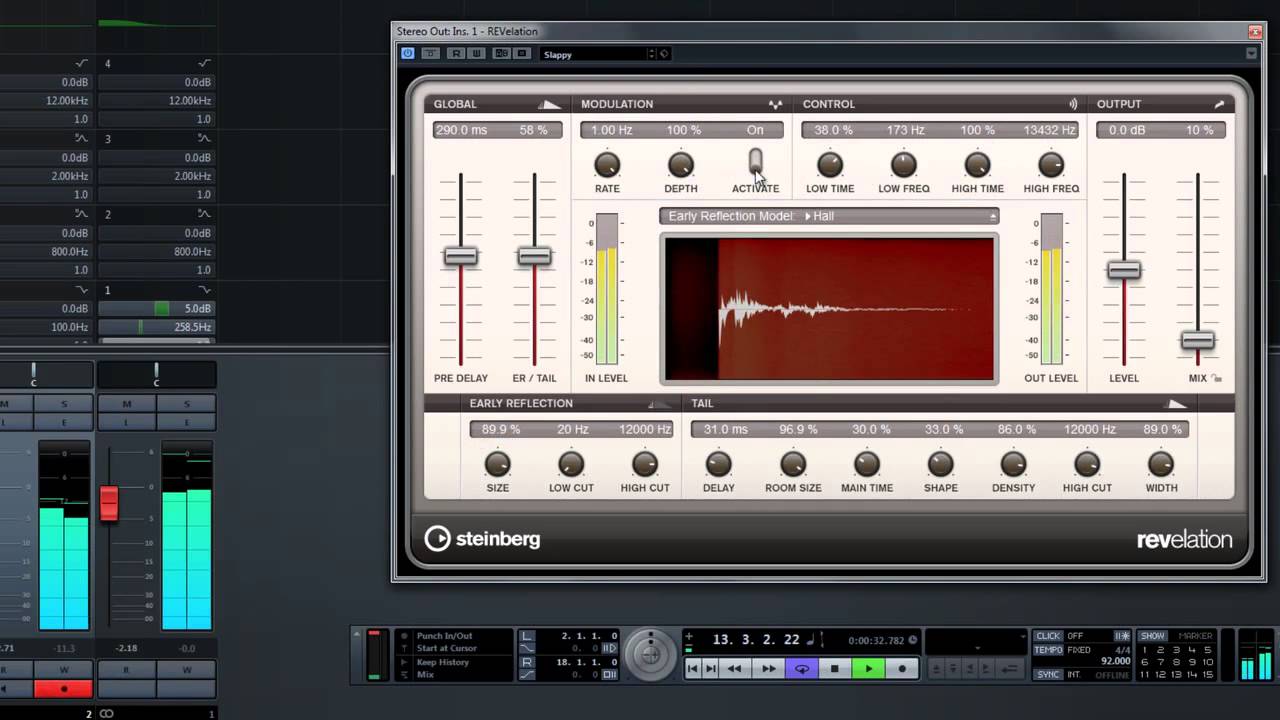1280x720 pixels.
Task: Click the transport jog wheel
Action: coord(651,655)
